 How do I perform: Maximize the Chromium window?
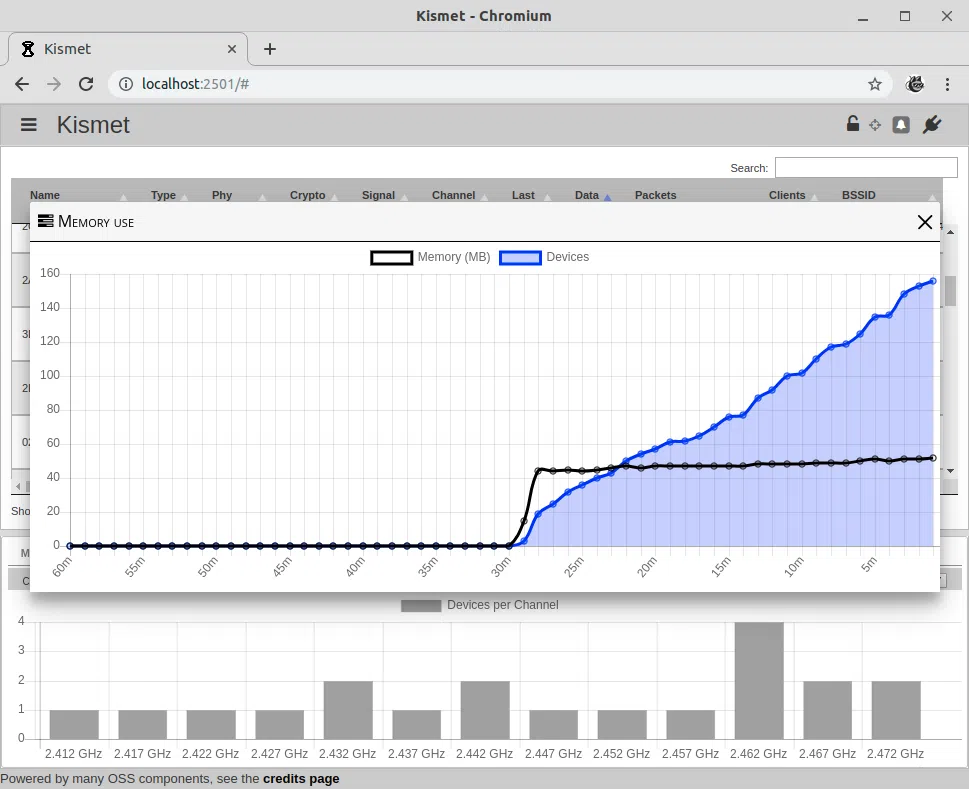pos(905,16)
